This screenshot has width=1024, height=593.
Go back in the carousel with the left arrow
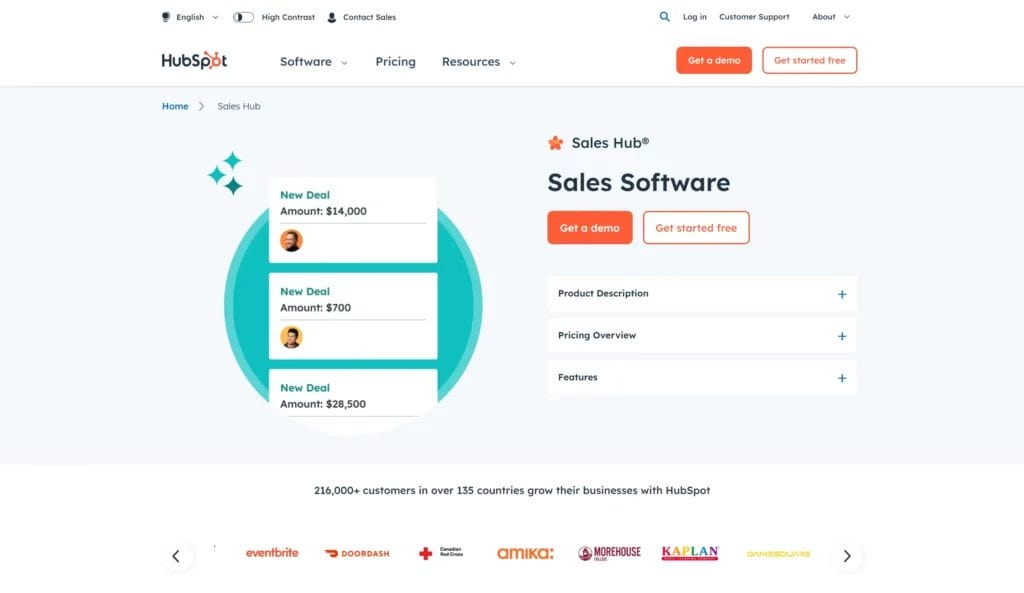(x=177, y=555)
